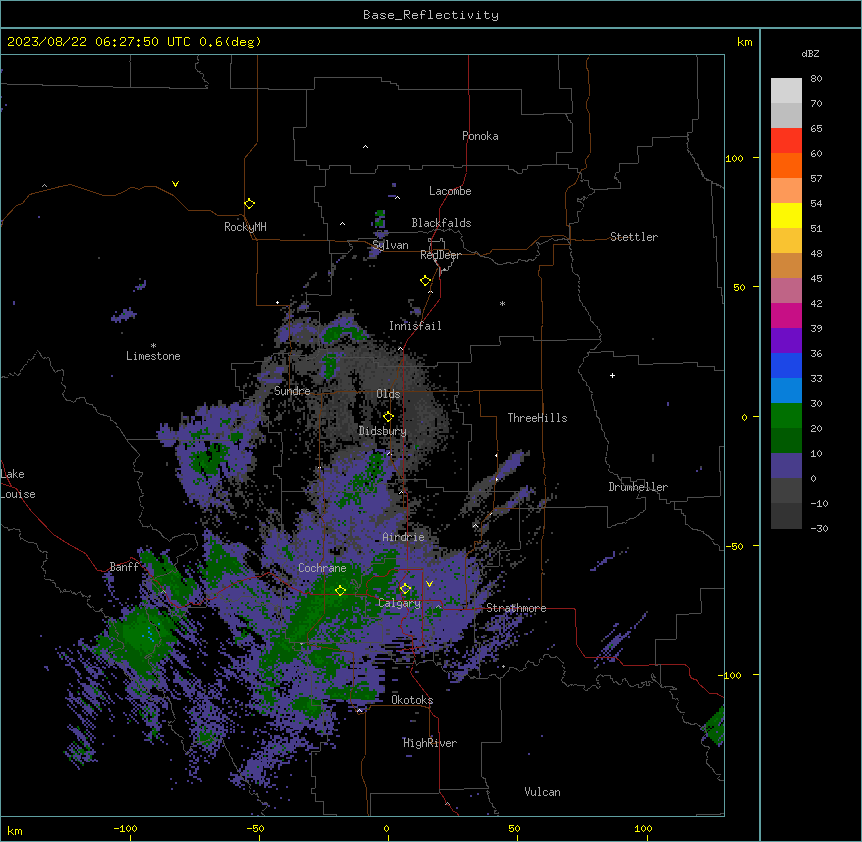Screen dimensions: 862x842
Task: Select the yellow diamond marker between Olds and Didsbury
Action: point(388,417)
